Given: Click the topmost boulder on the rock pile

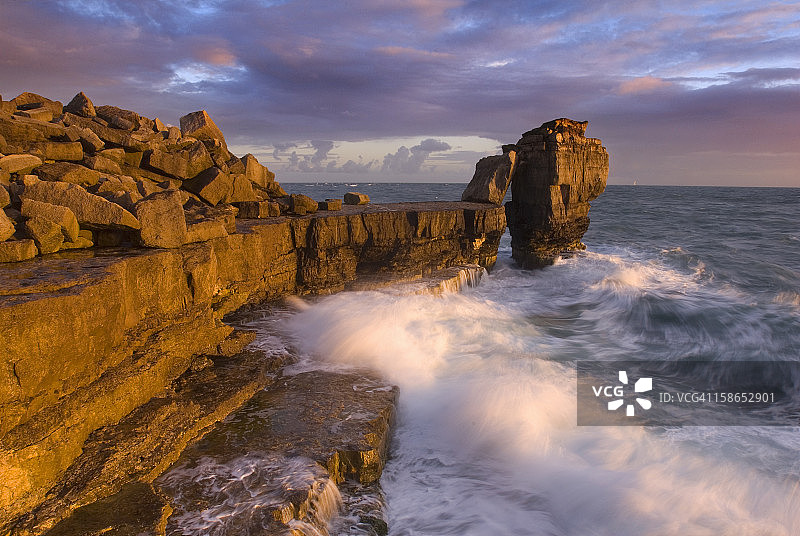Looking at the screenshot, I should coord(80,103).
